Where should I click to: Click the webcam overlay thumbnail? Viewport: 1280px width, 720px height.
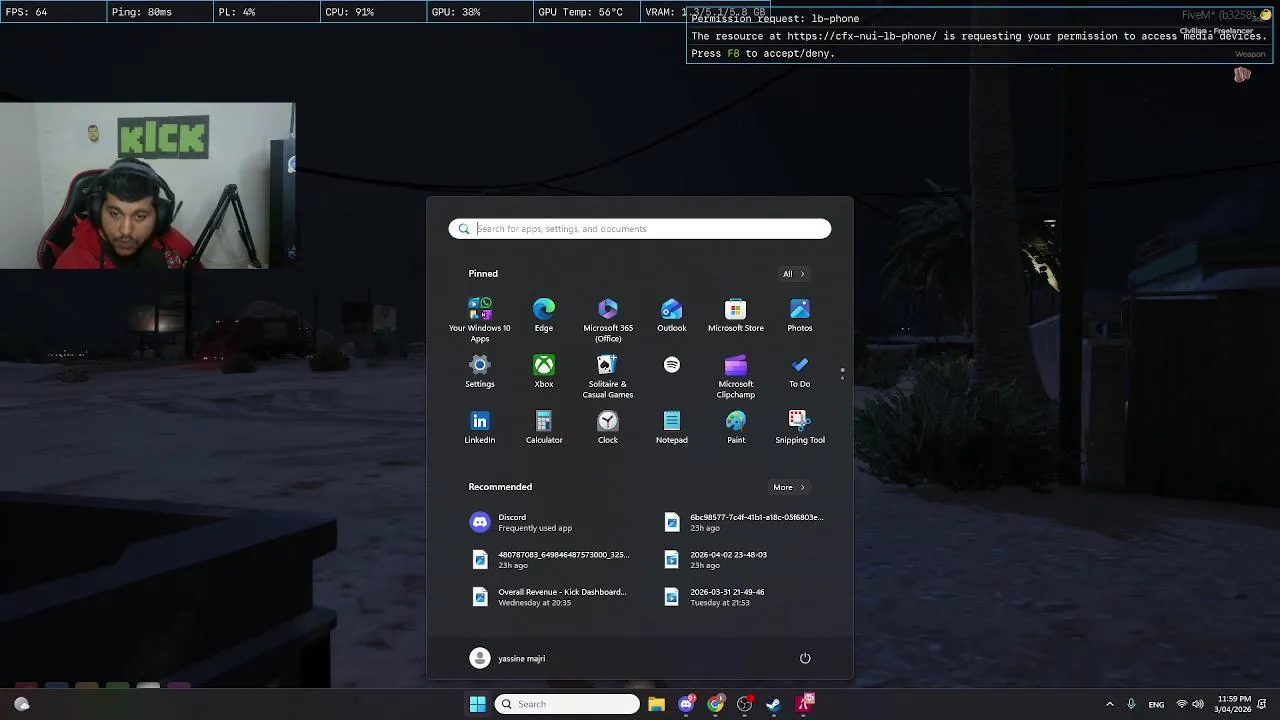click(x=148, y=185)
